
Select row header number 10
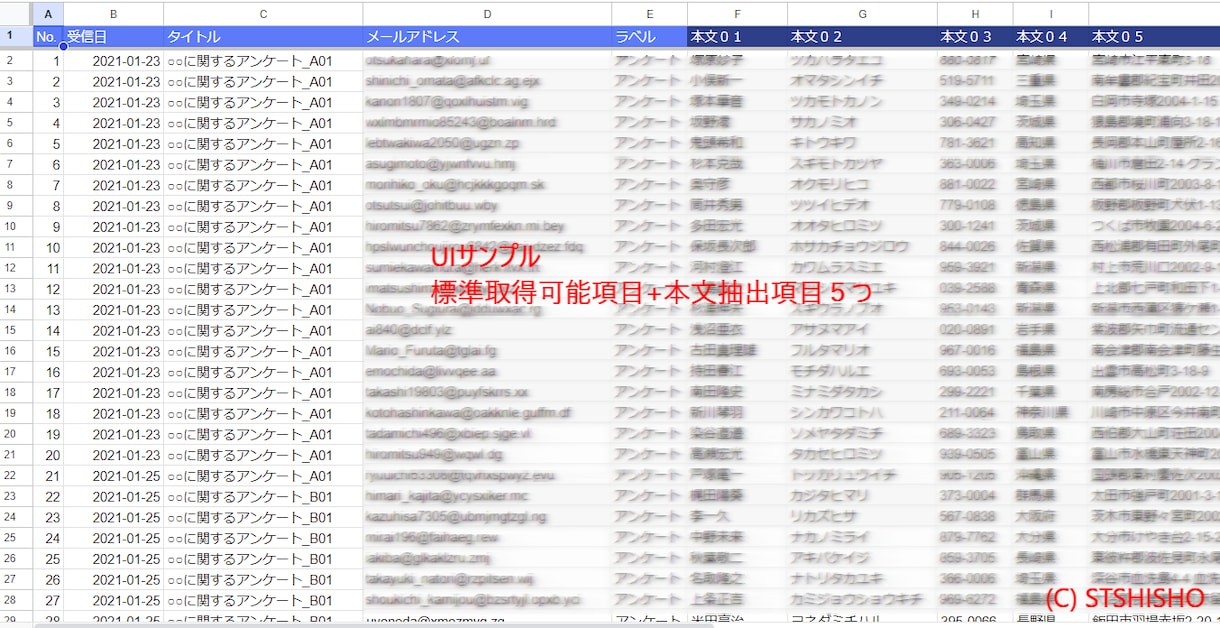click(16, 226)
